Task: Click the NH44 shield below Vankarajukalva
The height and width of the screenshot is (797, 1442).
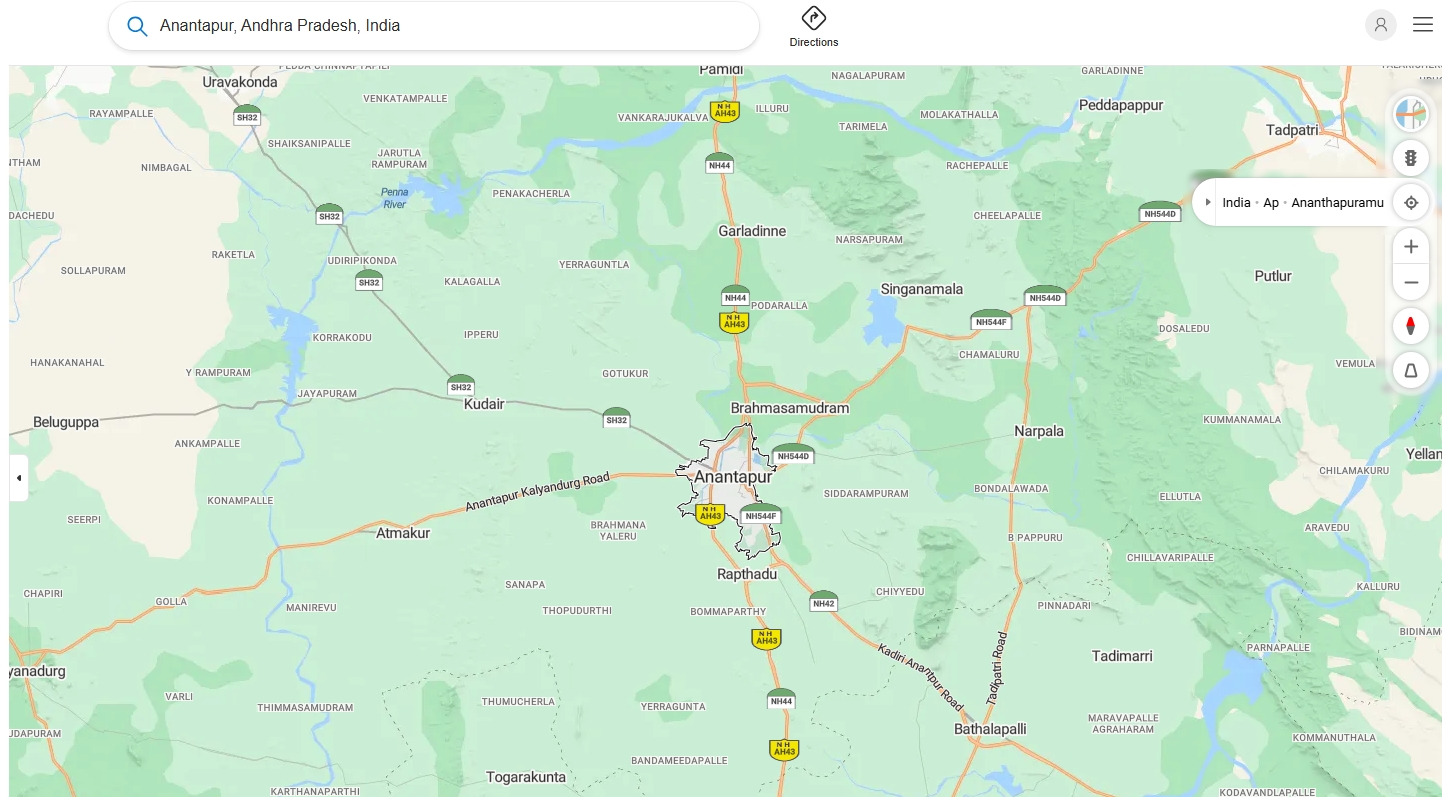Action: 719,163
